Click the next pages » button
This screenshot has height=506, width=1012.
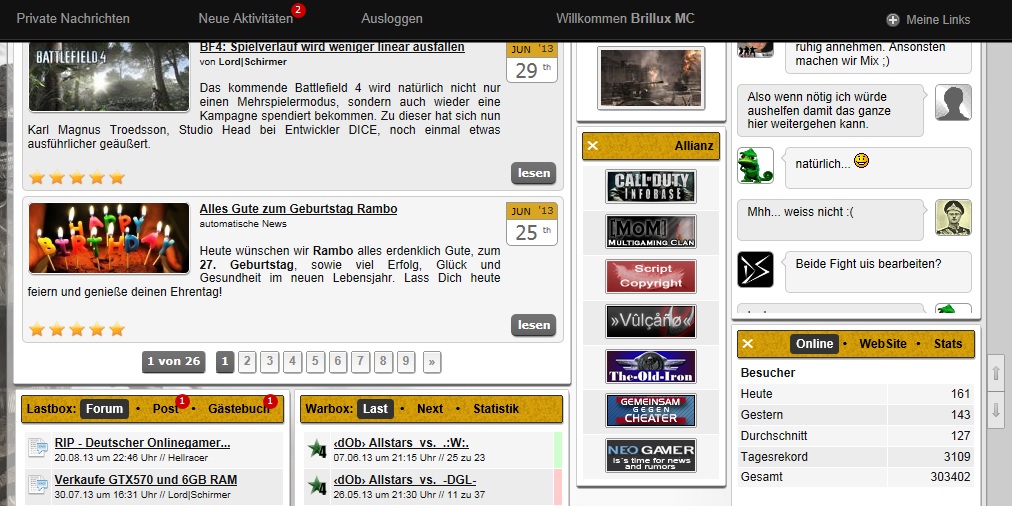[x=432, y=362]
